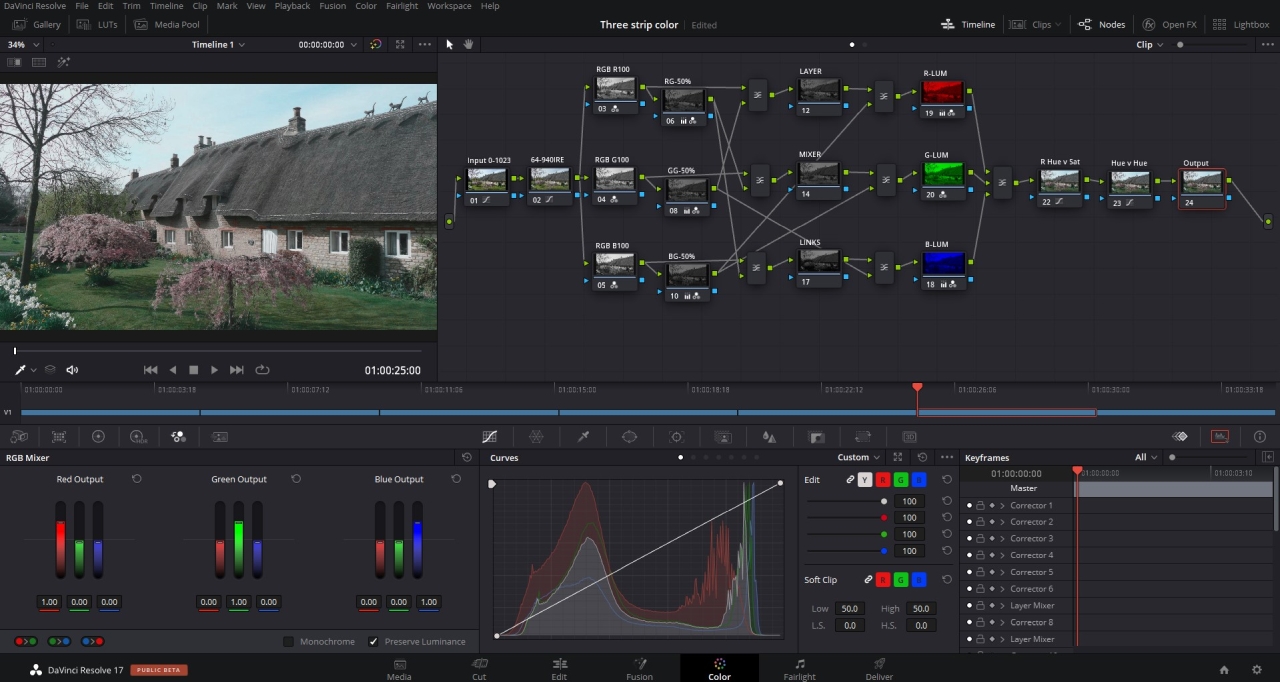Open the viewer zoom 34% dropdown
1280x682 pixels.
[22, 44]
